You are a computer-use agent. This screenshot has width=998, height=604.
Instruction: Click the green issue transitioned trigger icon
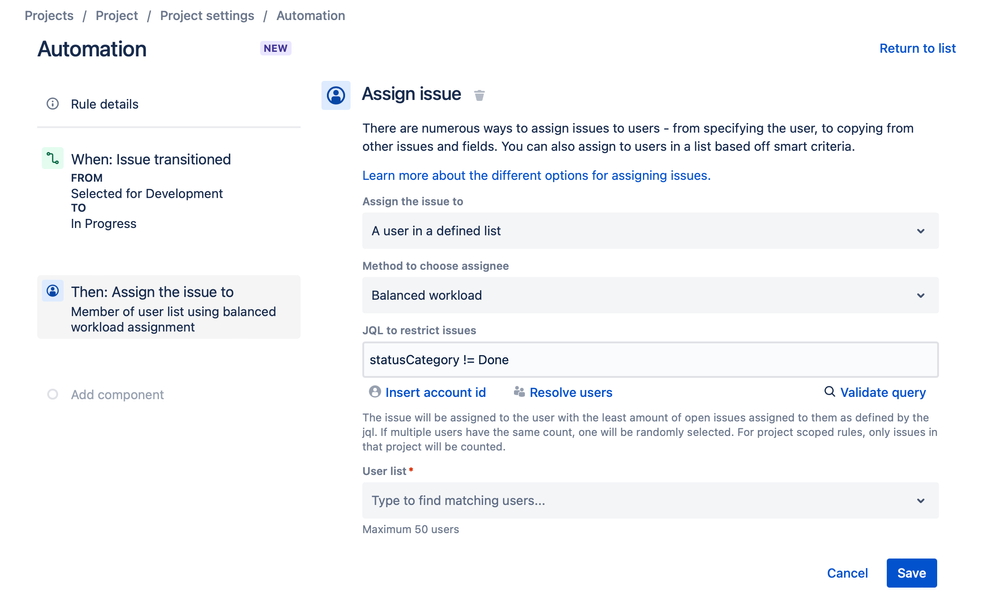(53, 159)
